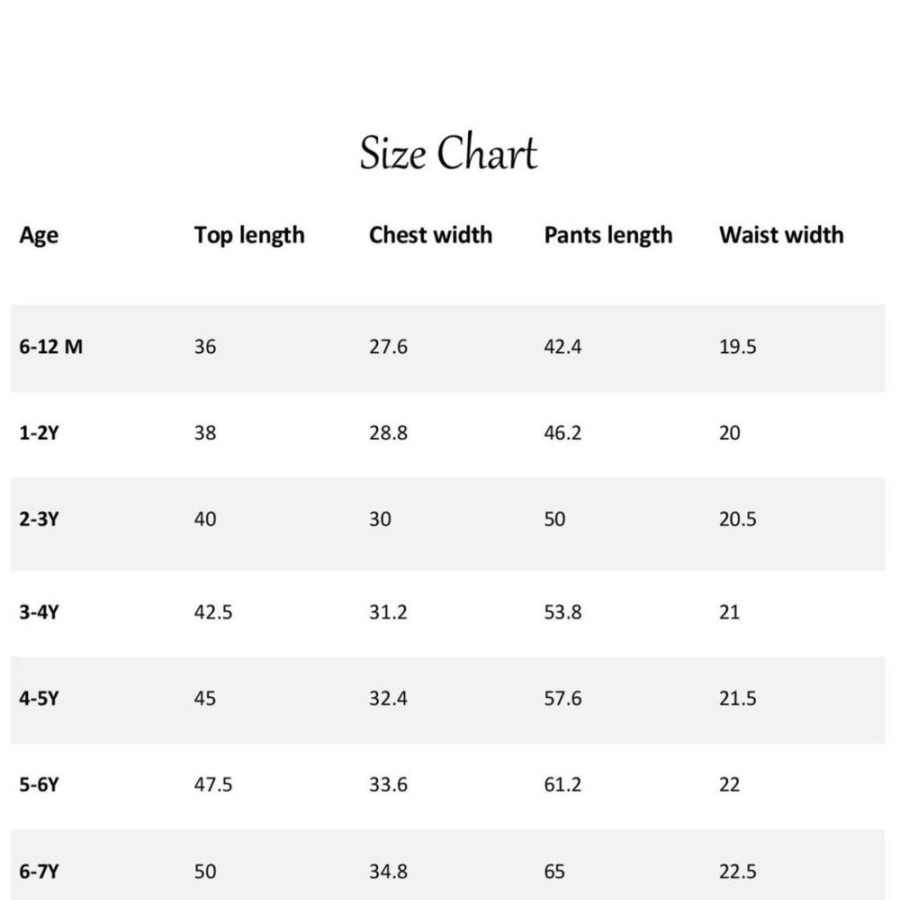The height and width of the screenshot is (900, 900).
Task: Click the 6-12 M age row label
Action: pos(51,347)
